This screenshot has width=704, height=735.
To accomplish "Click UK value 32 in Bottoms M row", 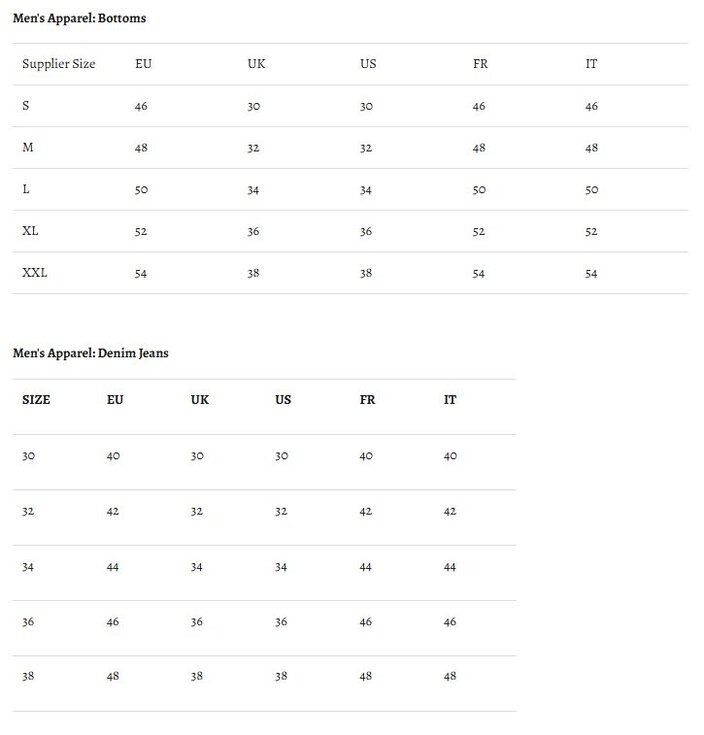I will point(253,148).
